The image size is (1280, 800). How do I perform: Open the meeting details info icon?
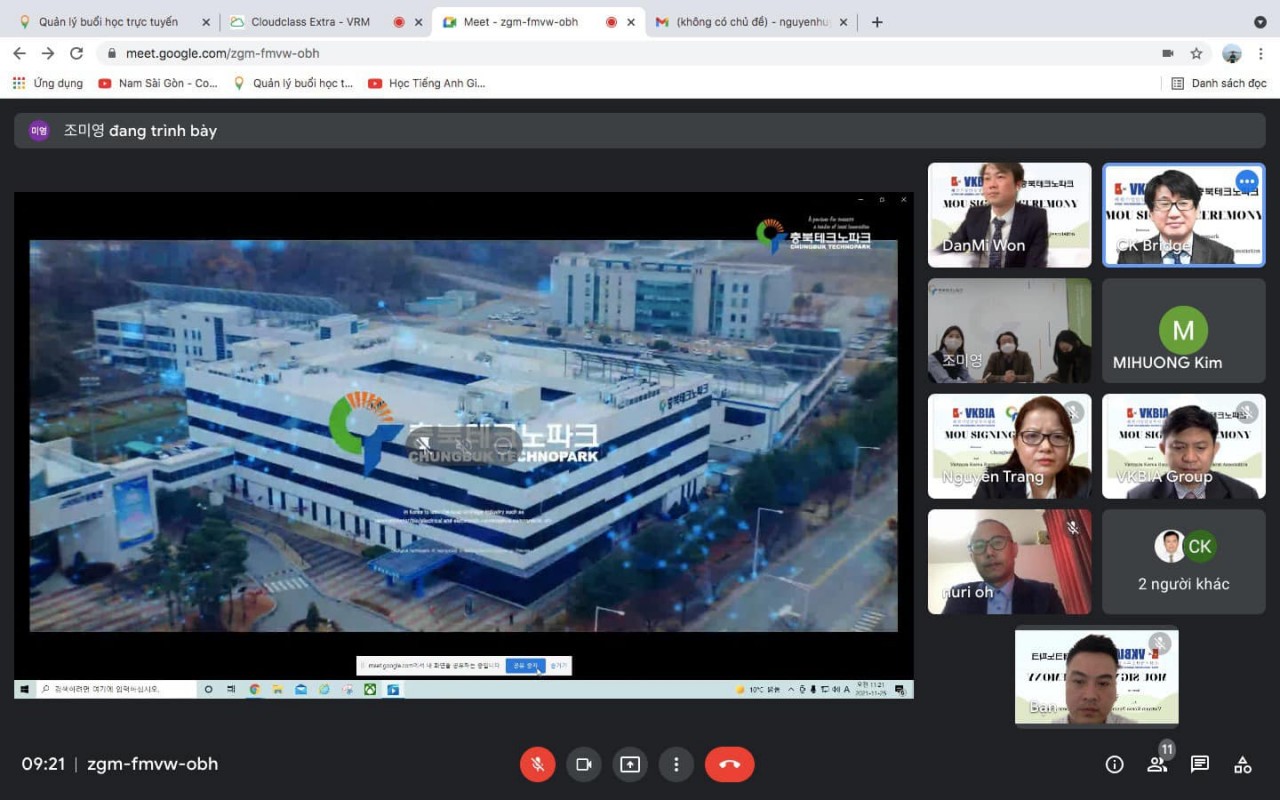tap(1114, 764)
